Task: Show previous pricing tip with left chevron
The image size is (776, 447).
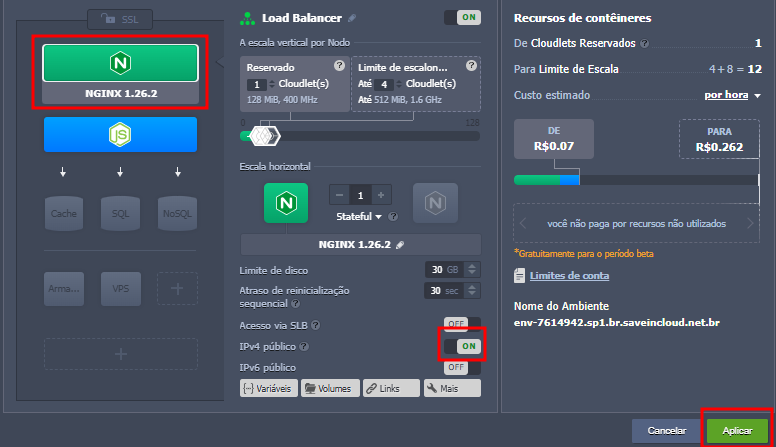Action: click(x=523, y=223)
